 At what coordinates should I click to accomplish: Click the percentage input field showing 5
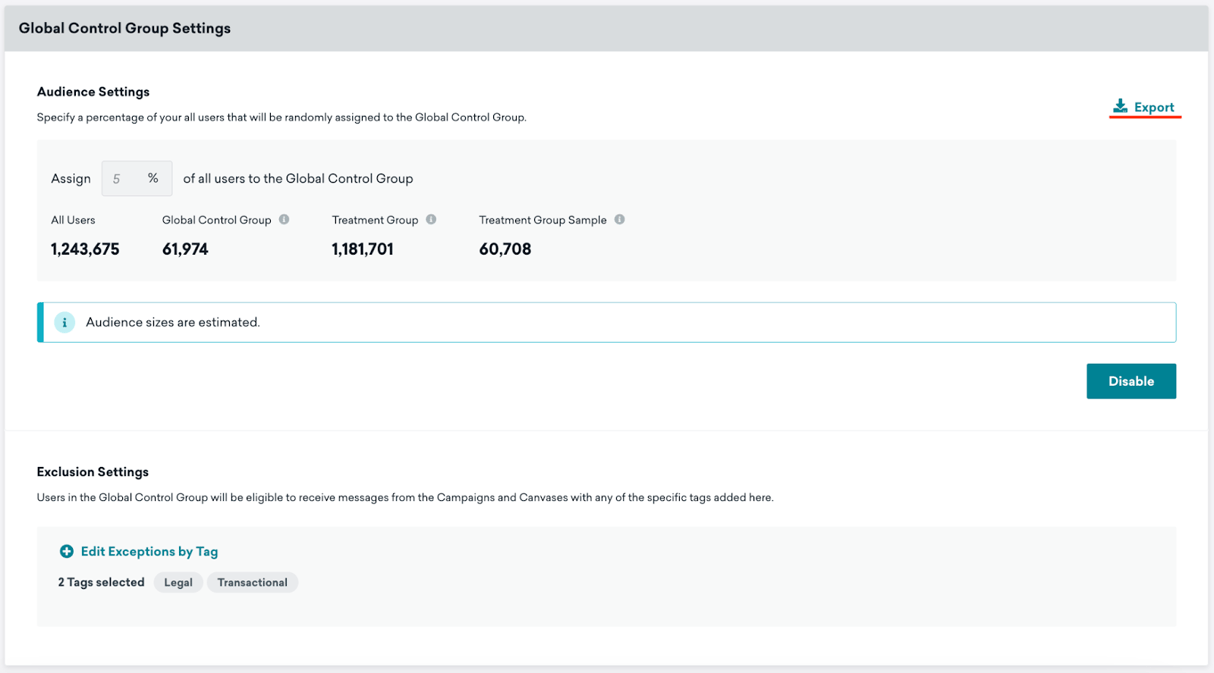(124, 179)
